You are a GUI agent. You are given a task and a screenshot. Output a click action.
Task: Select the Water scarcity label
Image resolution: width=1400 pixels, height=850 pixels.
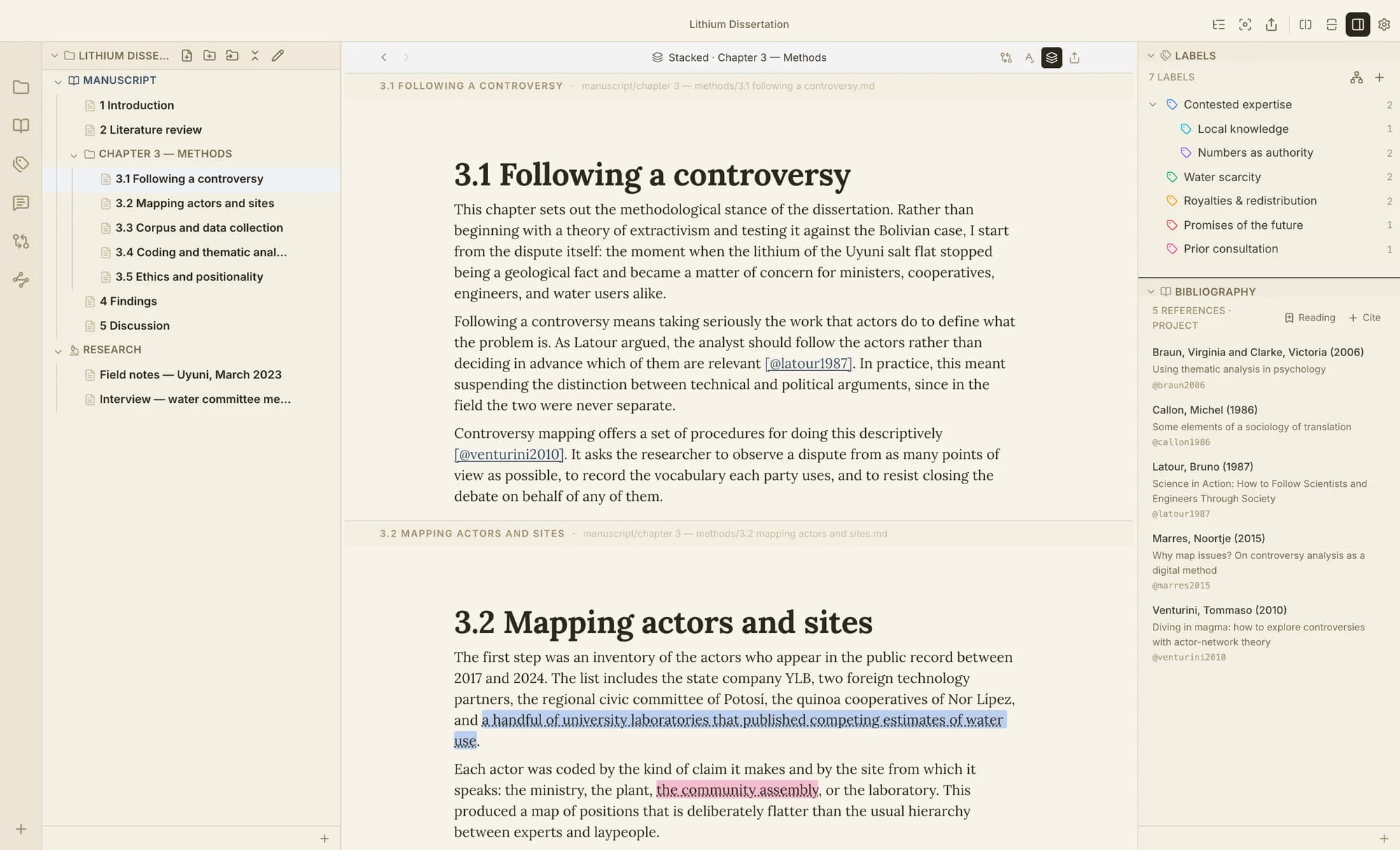click(1269, 177)
